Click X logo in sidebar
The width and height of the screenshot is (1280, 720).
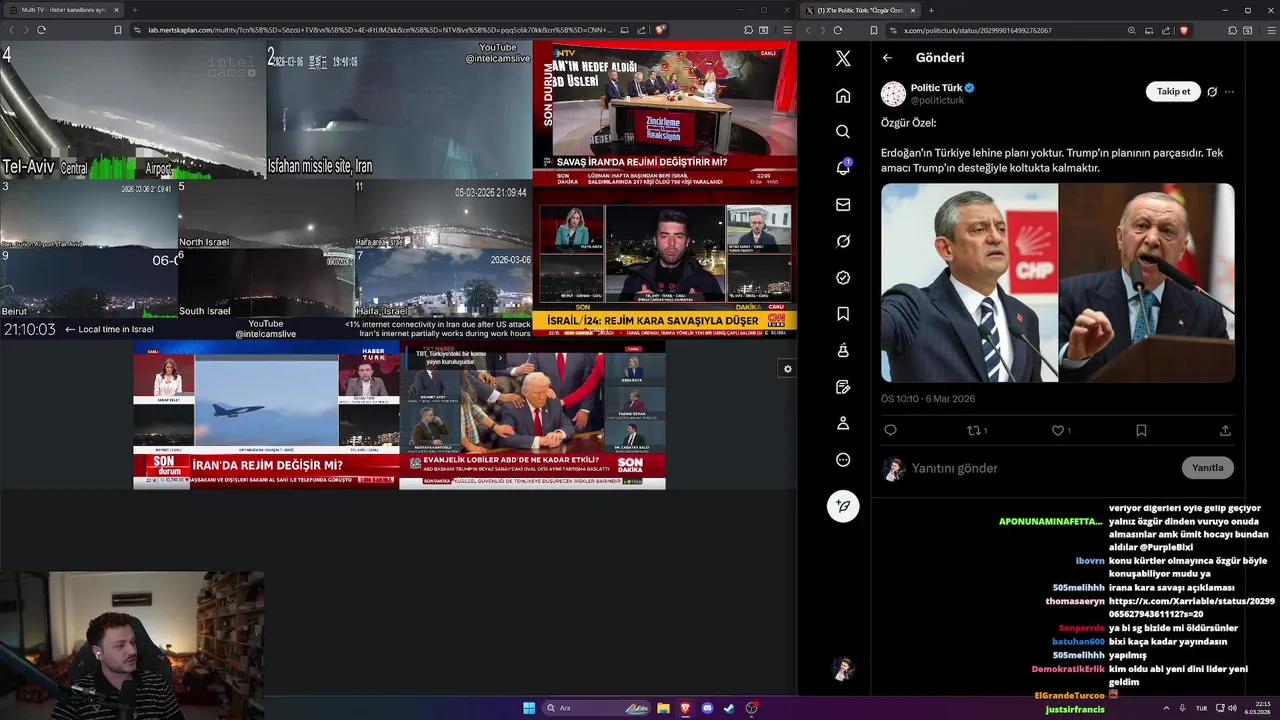click(843, 58)
